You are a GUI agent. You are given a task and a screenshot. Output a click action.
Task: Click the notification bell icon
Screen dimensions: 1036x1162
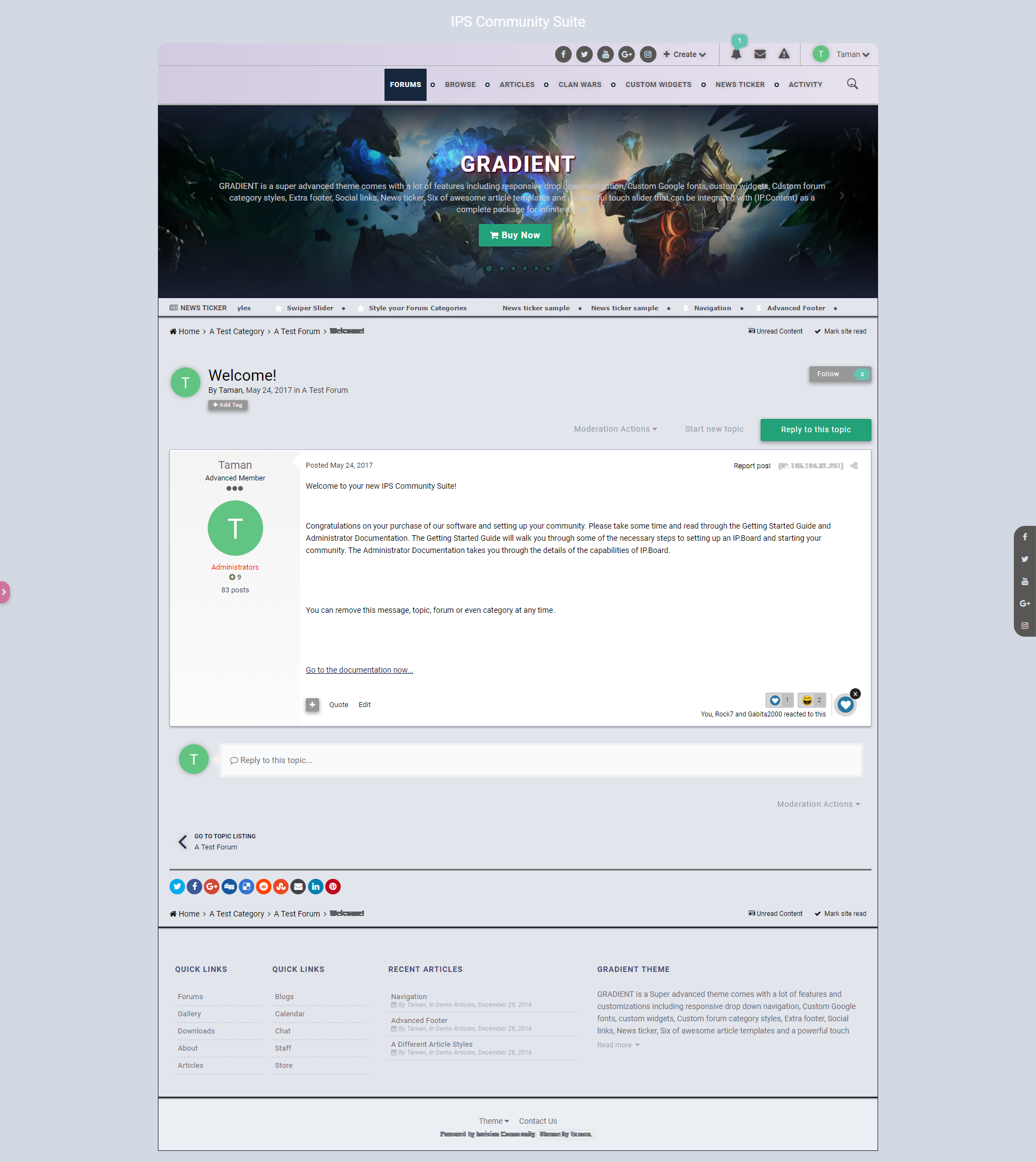tap(736, 54)
